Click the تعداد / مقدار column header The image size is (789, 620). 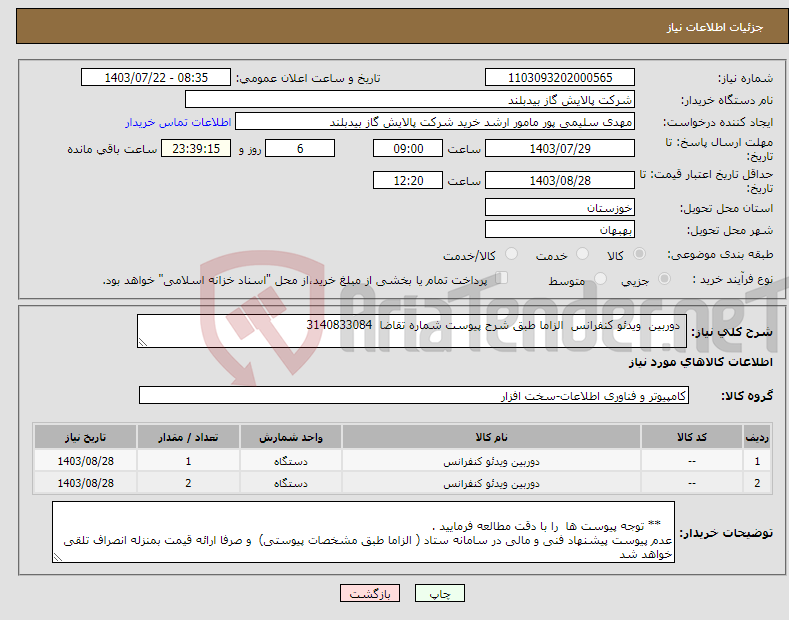188,437
